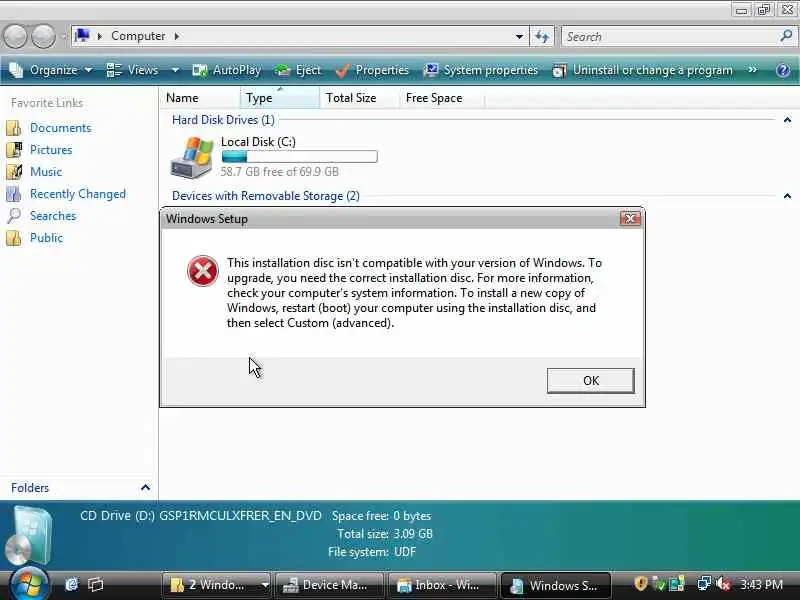Open Documents in Favorite Links
800x600 pixels.
(60, 128)
